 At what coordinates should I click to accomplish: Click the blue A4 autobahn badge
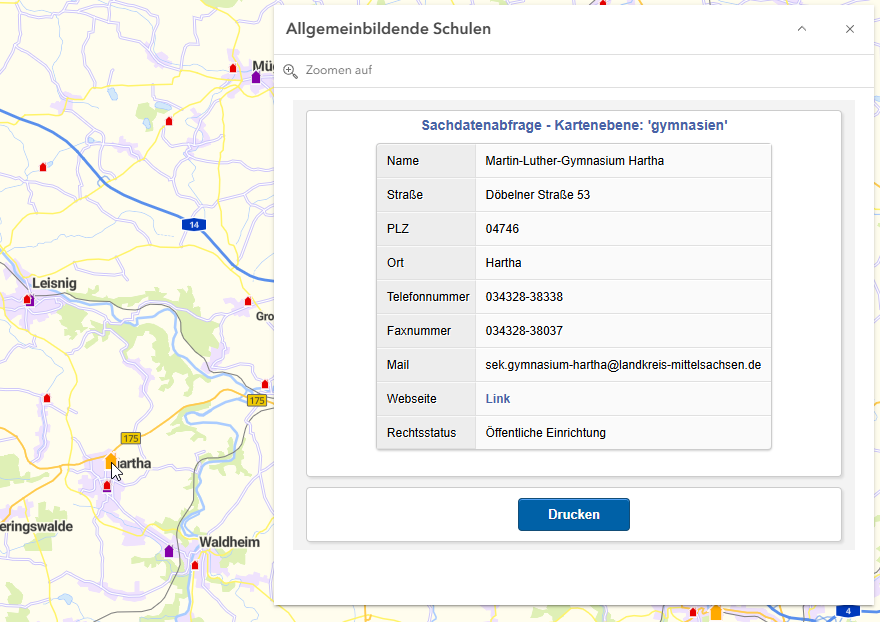tap(847, 610)
